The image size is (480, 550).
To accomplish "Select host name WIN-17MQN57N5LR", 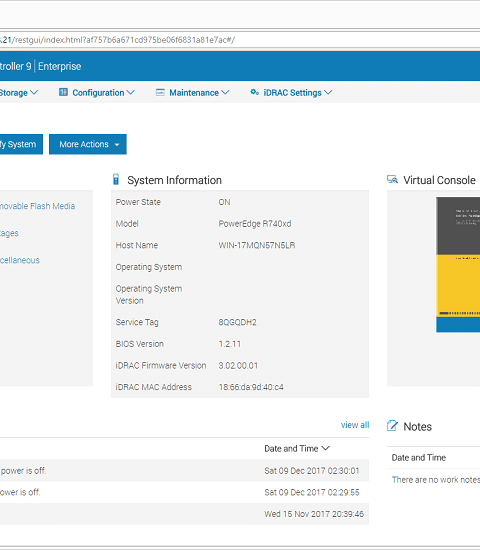I will pyautogui.click(x=256, y=245).
